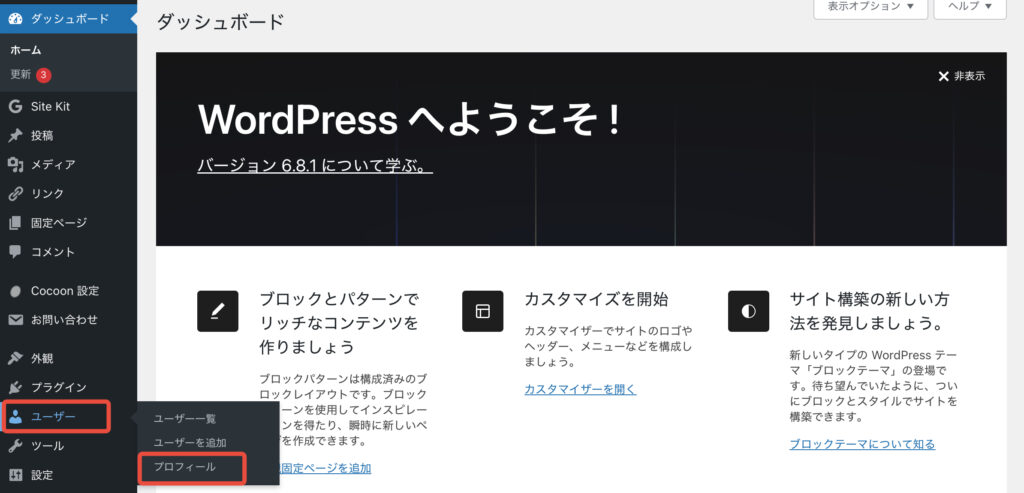Click the paintbrush icon beside 外観
The image size is (1024, 493).
click(x=15, y=358)
